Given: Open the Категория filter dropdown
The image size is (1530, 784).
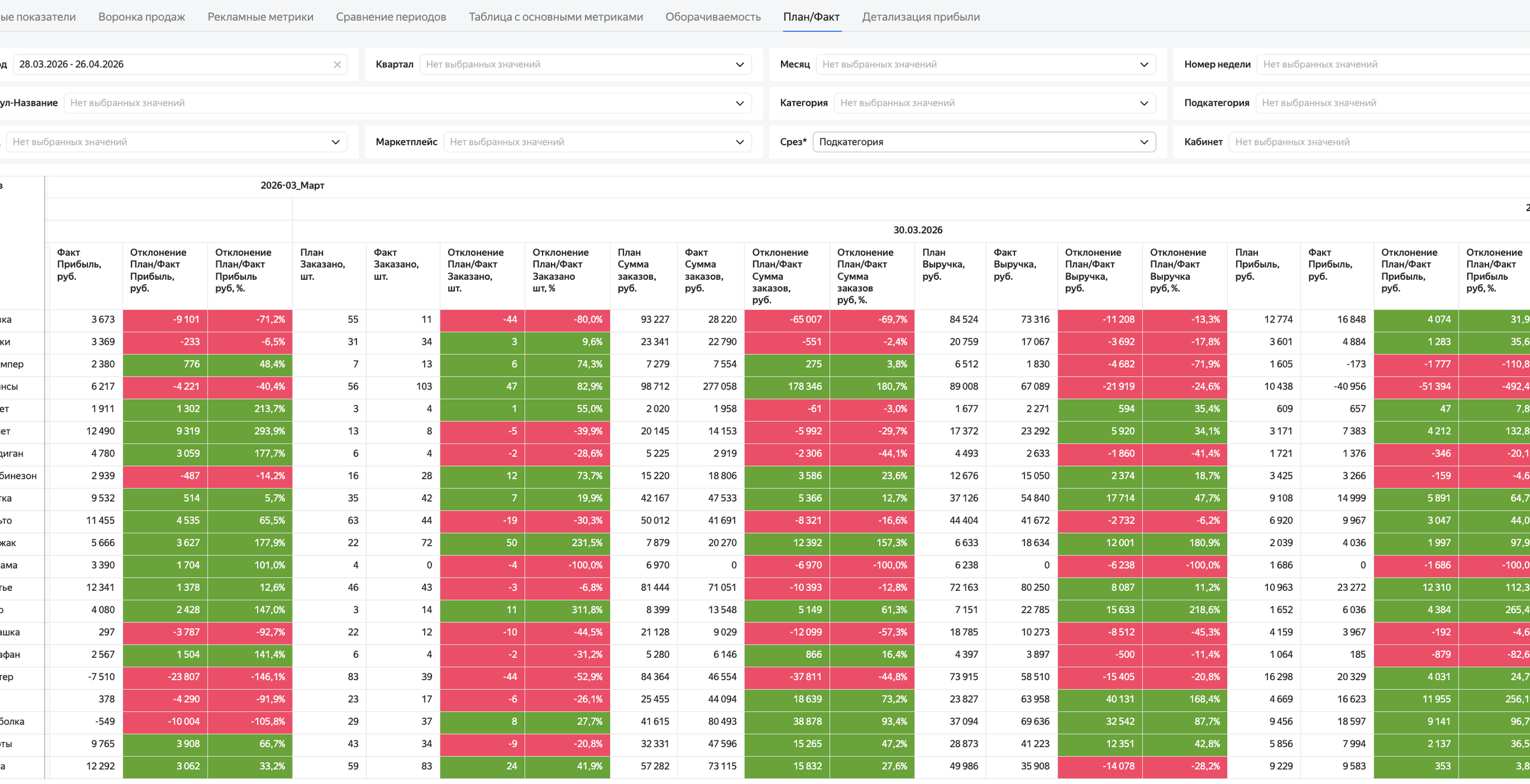Looking at the screenshot, I should pyautogui.click(x=994, y=103).
